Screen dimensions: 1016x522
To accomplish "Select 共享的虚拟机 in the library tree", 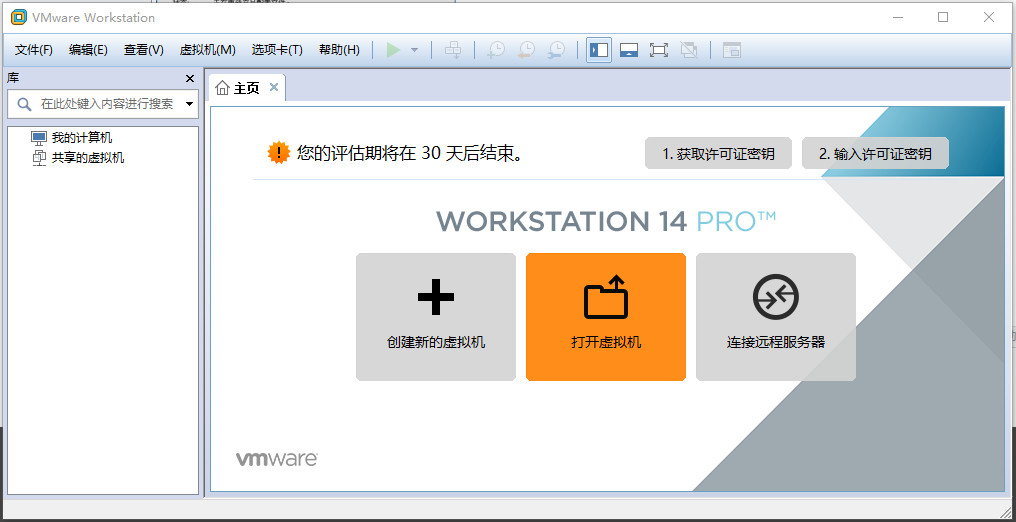I will [87, 157].
